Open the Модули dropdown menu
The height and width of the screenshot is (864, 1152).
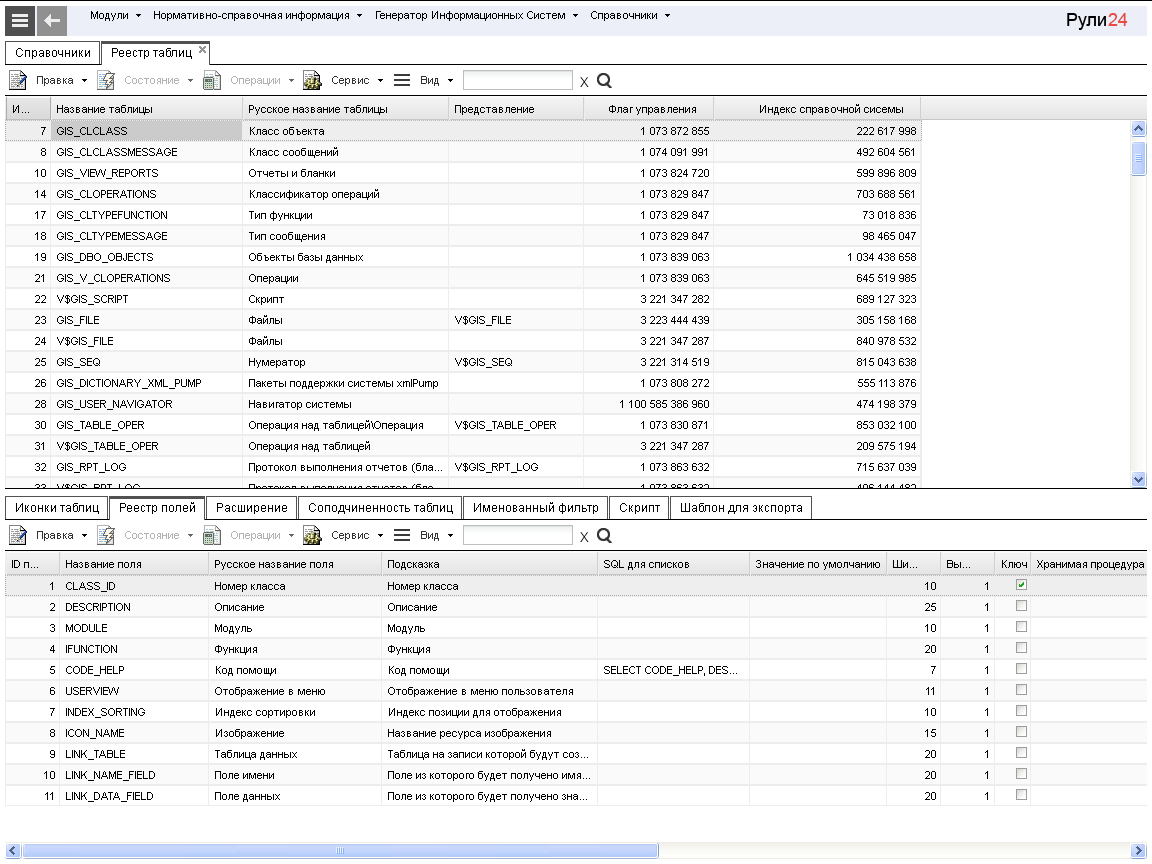(x=115, y=15)
